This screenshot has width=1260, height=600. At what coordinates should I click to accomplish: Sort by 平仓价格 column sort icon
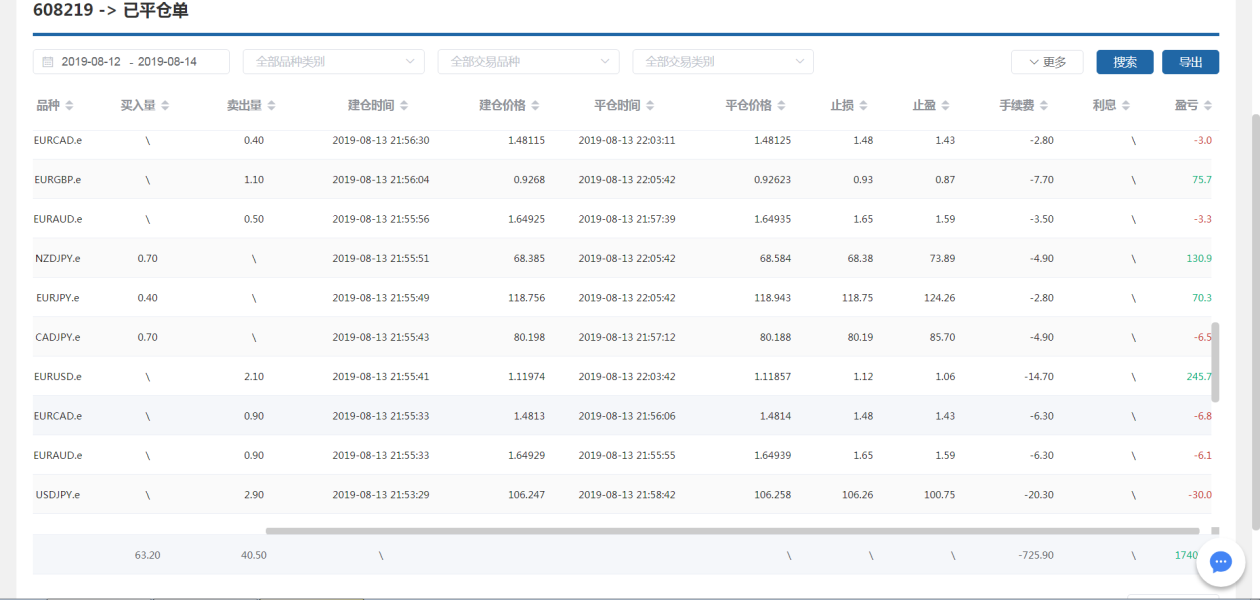[x=781, y=106]
